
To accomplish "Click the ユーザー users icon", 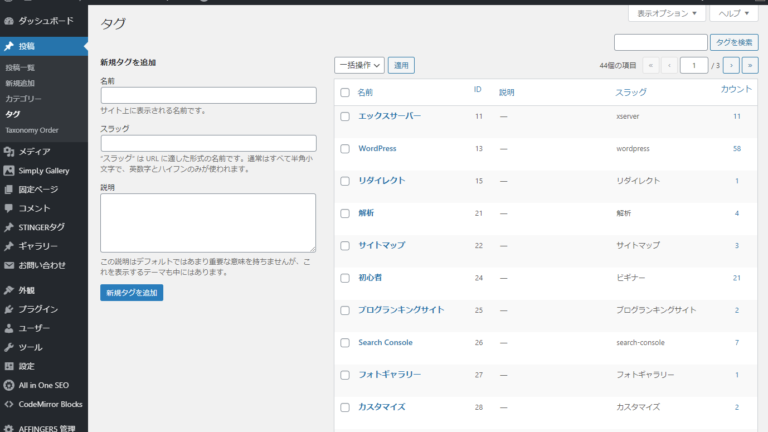I will coord(9,328).
